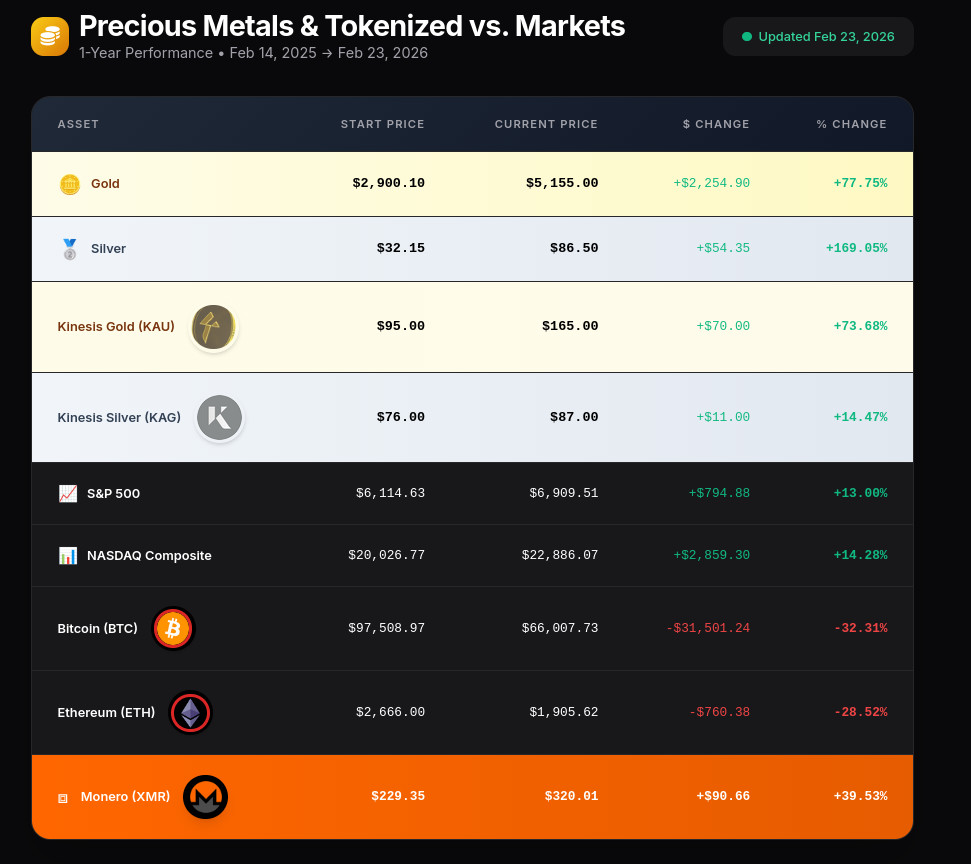971x864 pixels.
Task: Click the Bitcoin logo icon
Action: point(173,629)
